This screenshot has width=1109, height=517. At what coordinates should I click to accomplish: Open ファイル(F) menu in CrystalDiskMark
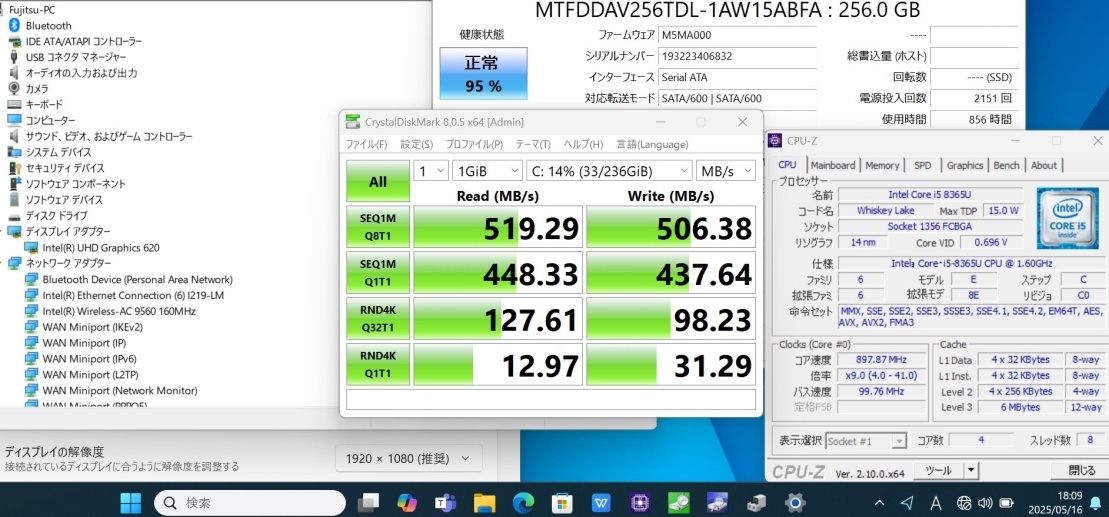tap(366, 144)
